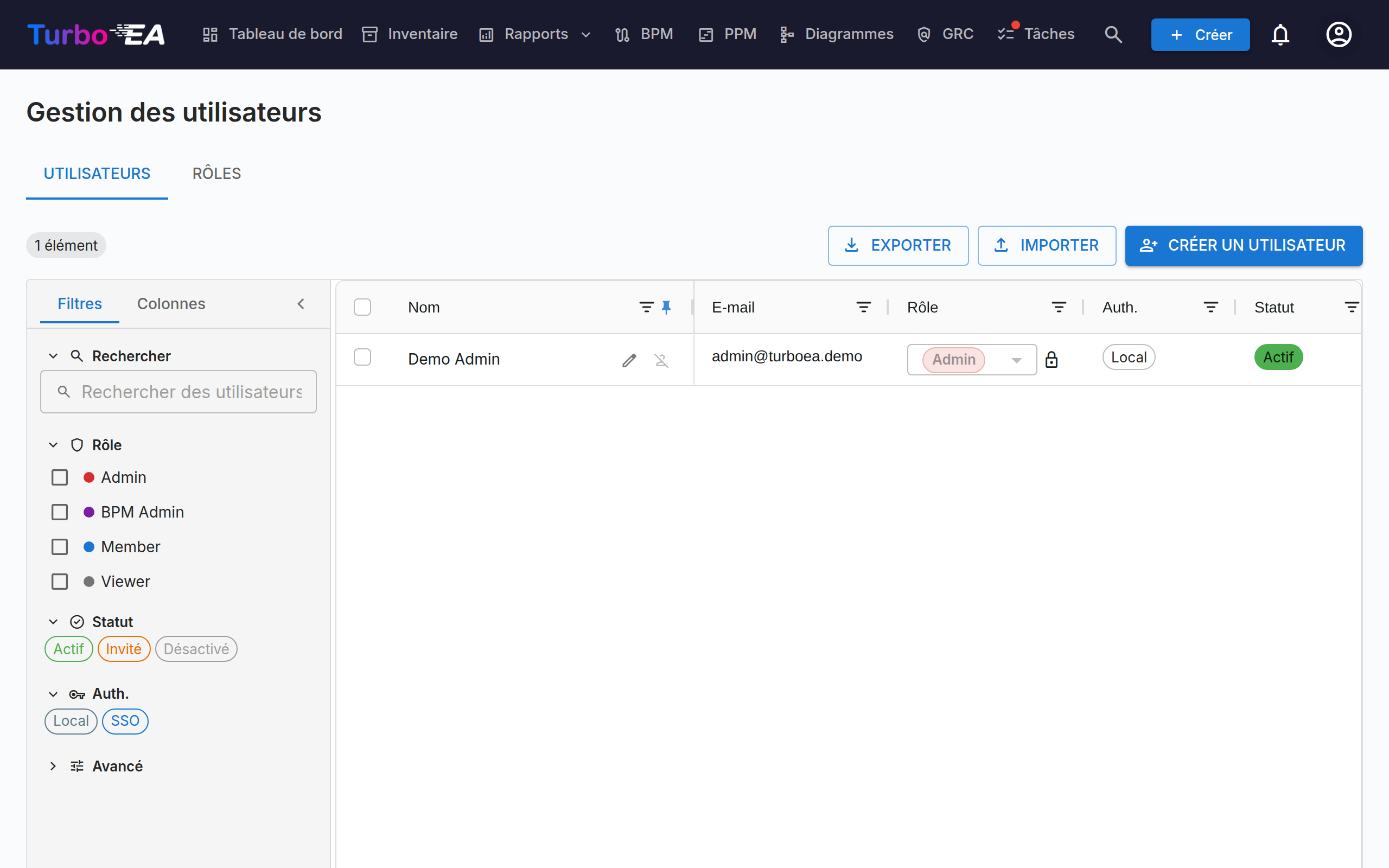Click the Rechercher des utilisateurs search field
Screen dimensions: 1389x868
tap(178, 392)
